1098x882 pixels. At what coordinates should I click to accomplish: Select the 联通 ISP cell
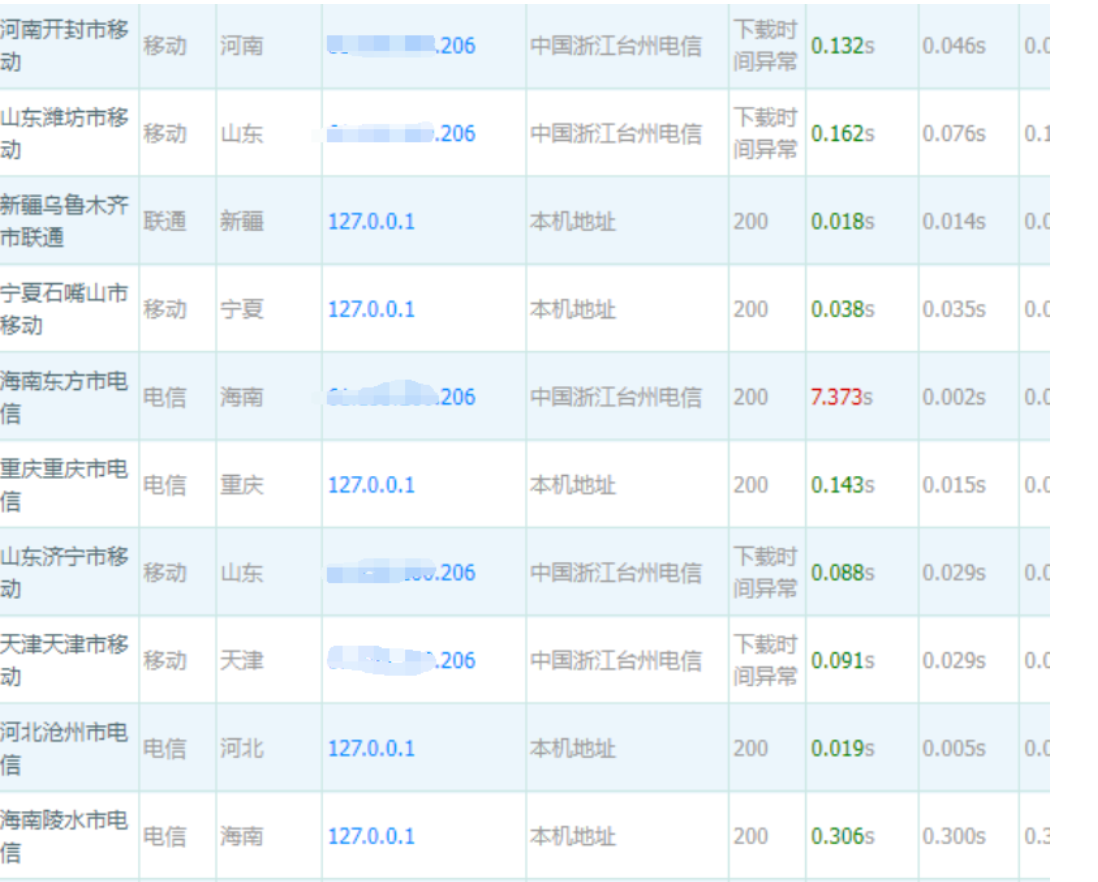164,221
